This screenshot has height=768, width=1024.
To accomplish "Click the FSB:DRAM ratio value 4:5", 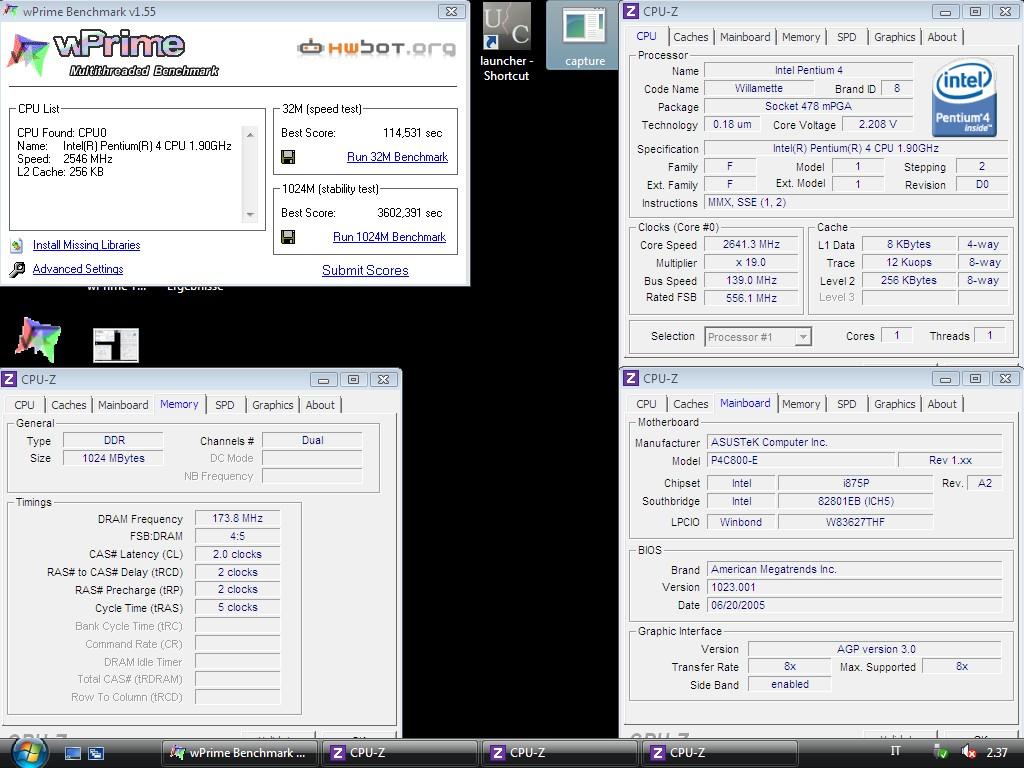I will [238, 536].
